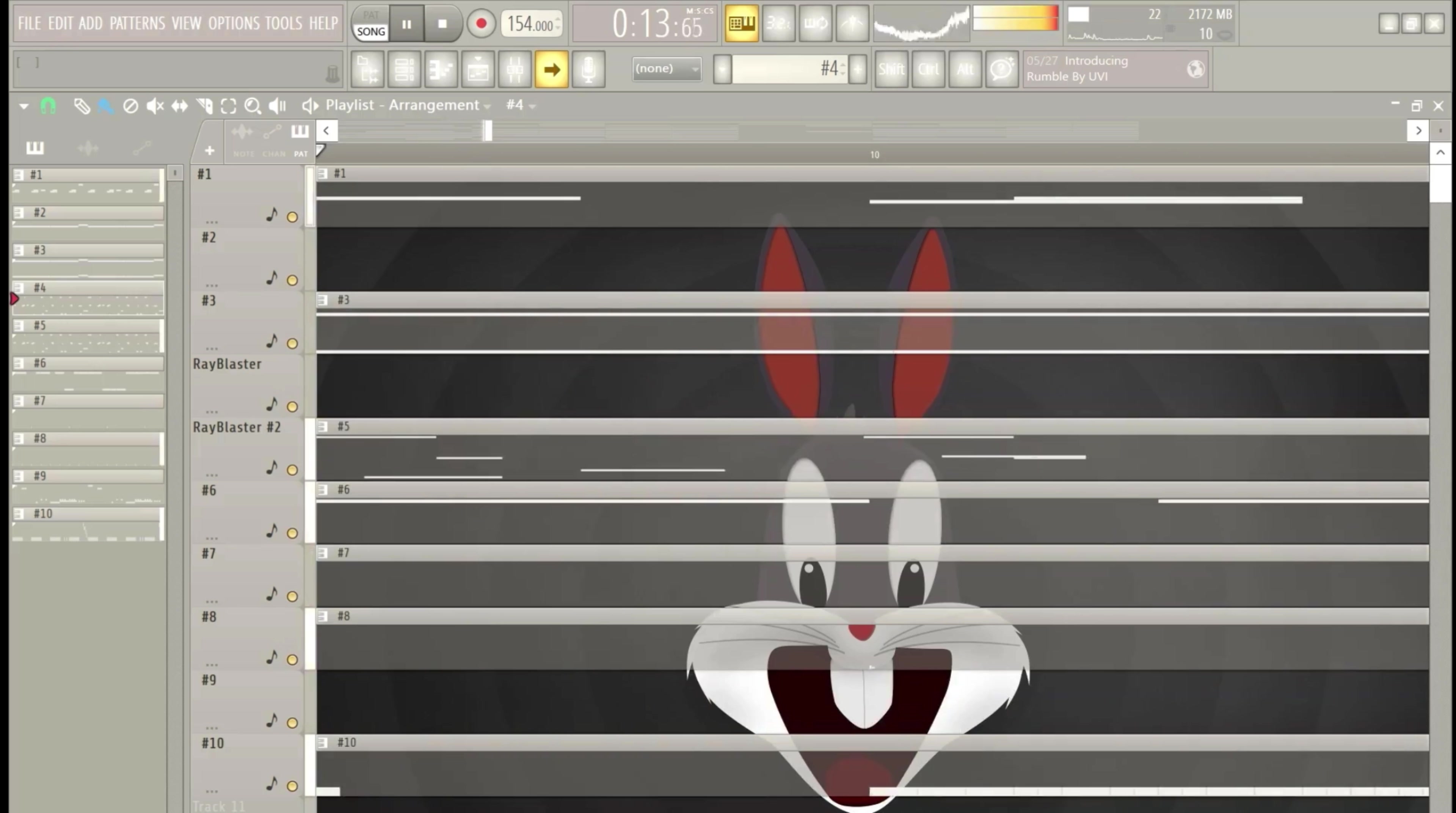Open the #4 dropdown in playlist title

tap(521, 105)
